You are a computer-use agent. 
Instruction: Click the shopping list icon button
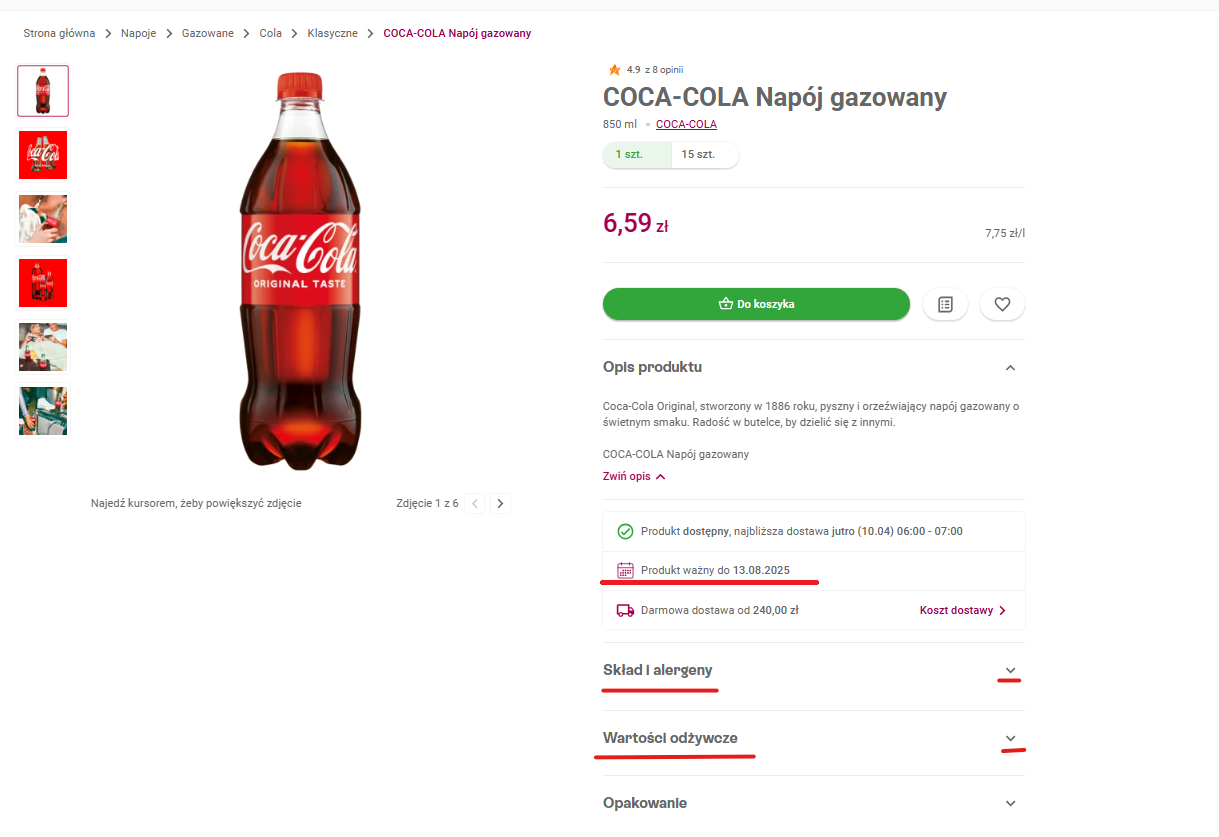coord(945,304)
